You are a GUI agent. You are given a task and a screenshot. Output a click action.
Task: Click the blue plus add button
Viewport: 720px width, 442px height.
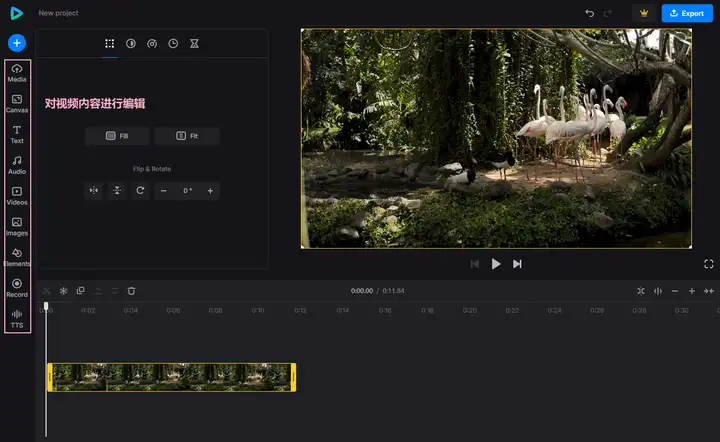17,43
